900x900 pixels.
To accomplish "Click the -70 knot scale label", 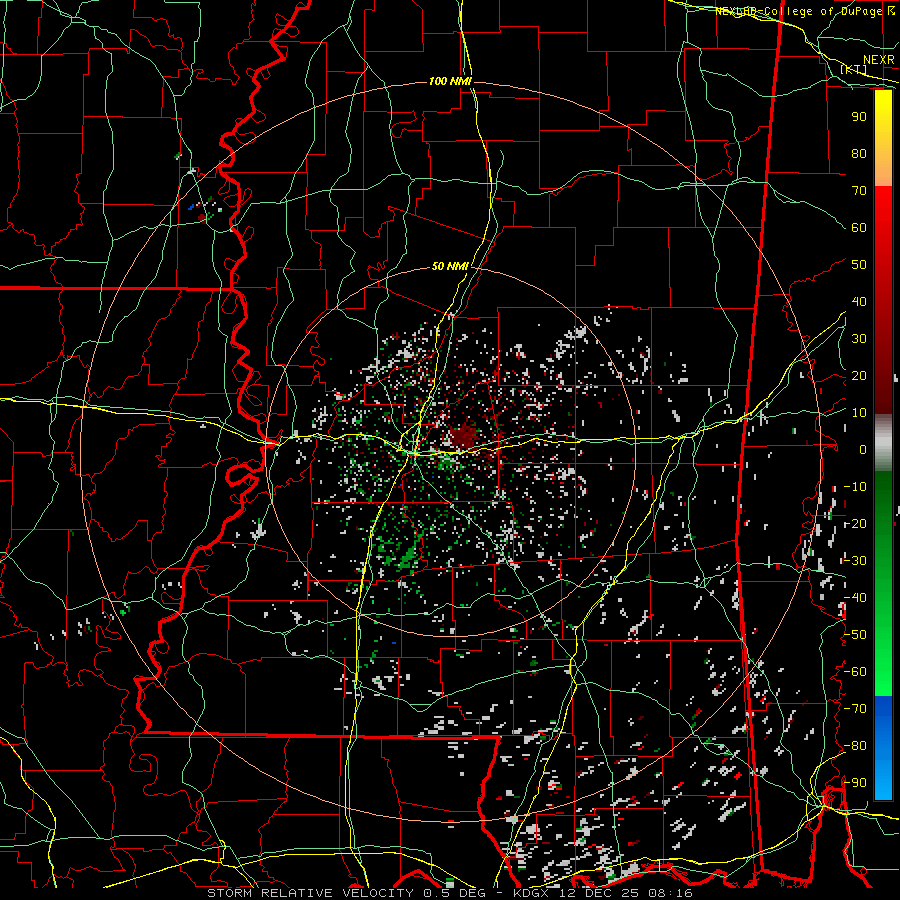I will 855,709.
